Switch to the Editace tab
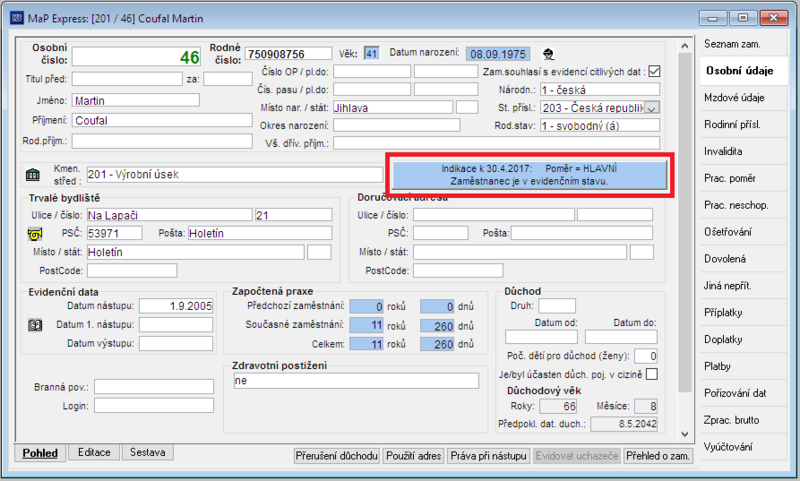 94,452
